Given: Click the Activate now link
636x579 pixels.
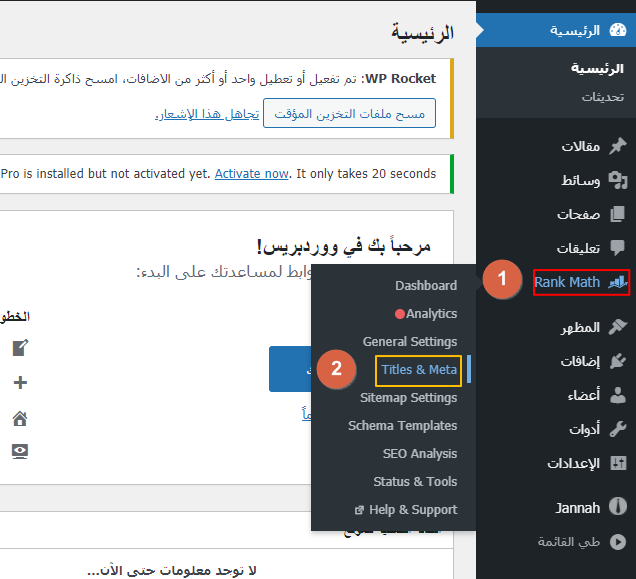Looking at the screenshot, I should pos(251,173).
